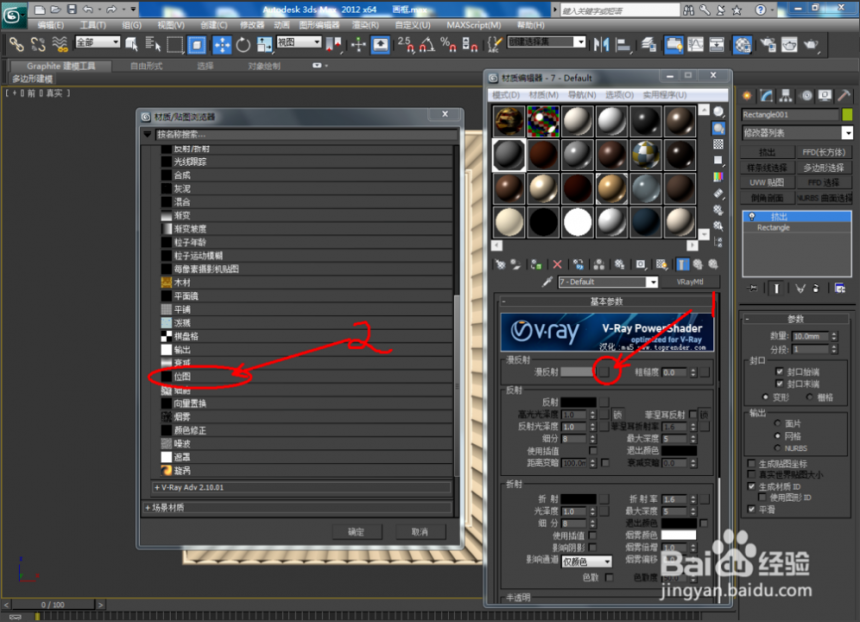
Task: Select the NURBS output radio button
Action: pyautogui.click(x=777, y=448)
